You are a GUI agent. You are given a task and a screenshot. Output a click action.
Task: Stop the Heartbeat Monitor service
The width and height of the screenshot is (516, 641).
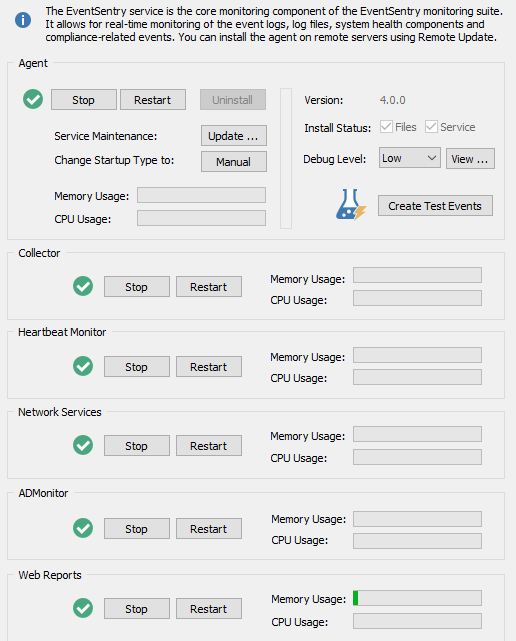click(x=137, y=367)
